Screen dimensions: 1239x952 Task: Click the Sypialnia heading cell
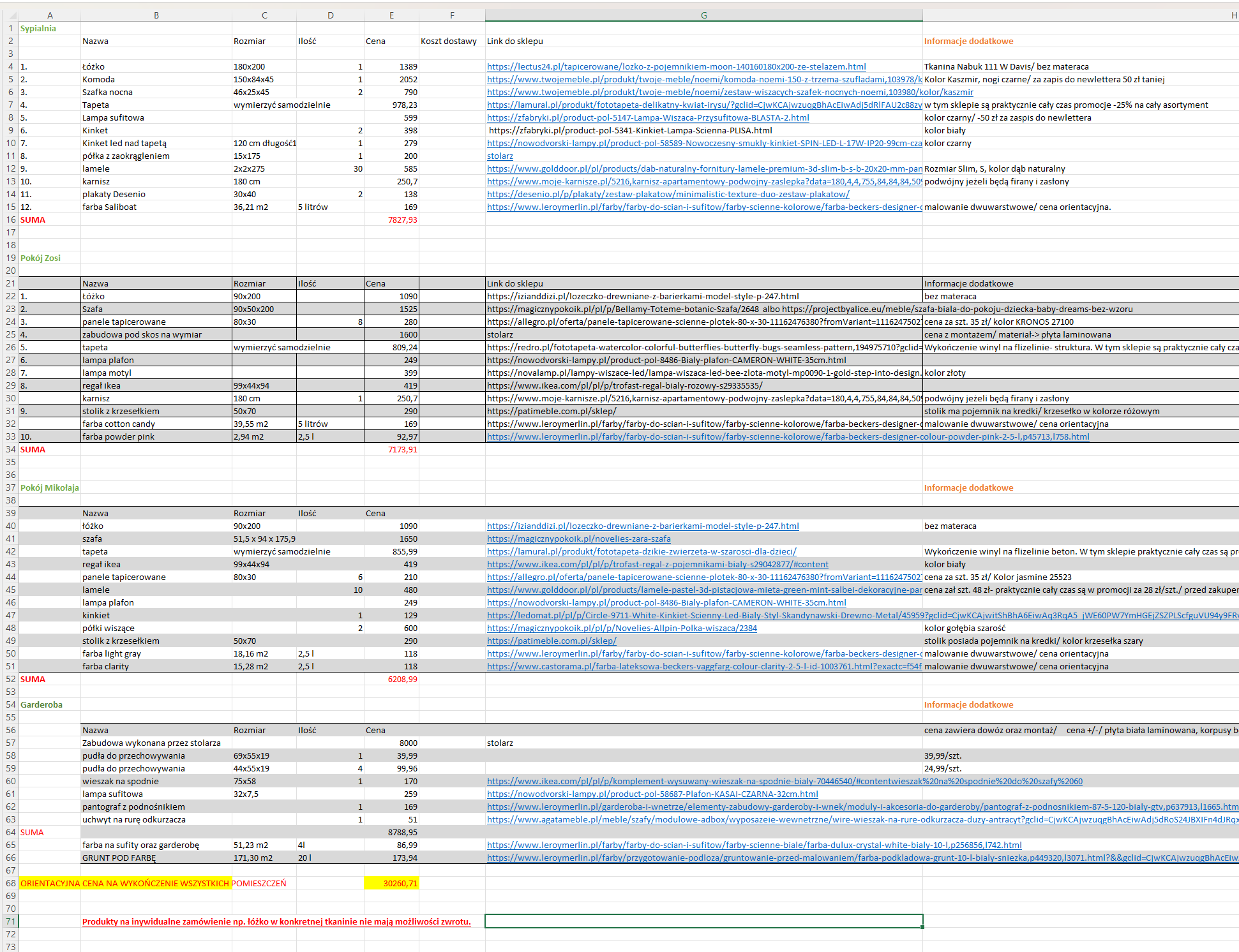pos(38,28)
